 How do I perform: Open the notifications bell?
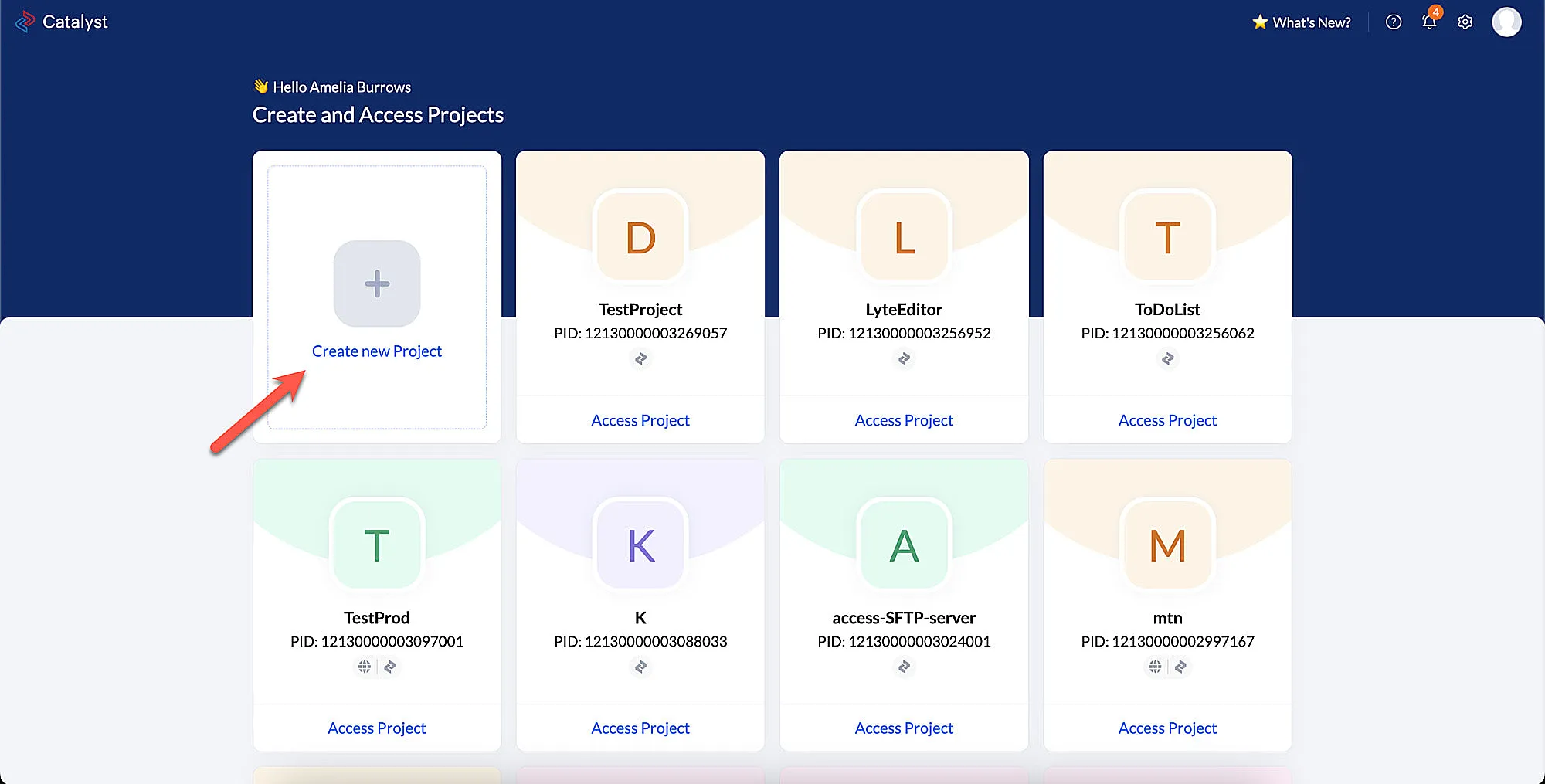point(1428,22)
